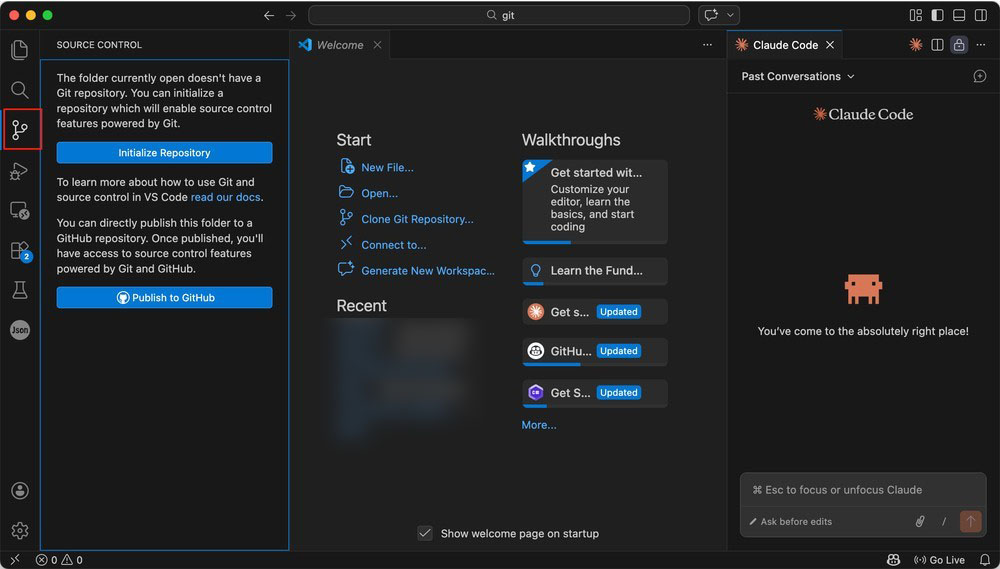Image resolution: width=1000 pixels, height=569 pixels.
Task: Change the Ask before edits mode
Action: click(x=790, y=522)
